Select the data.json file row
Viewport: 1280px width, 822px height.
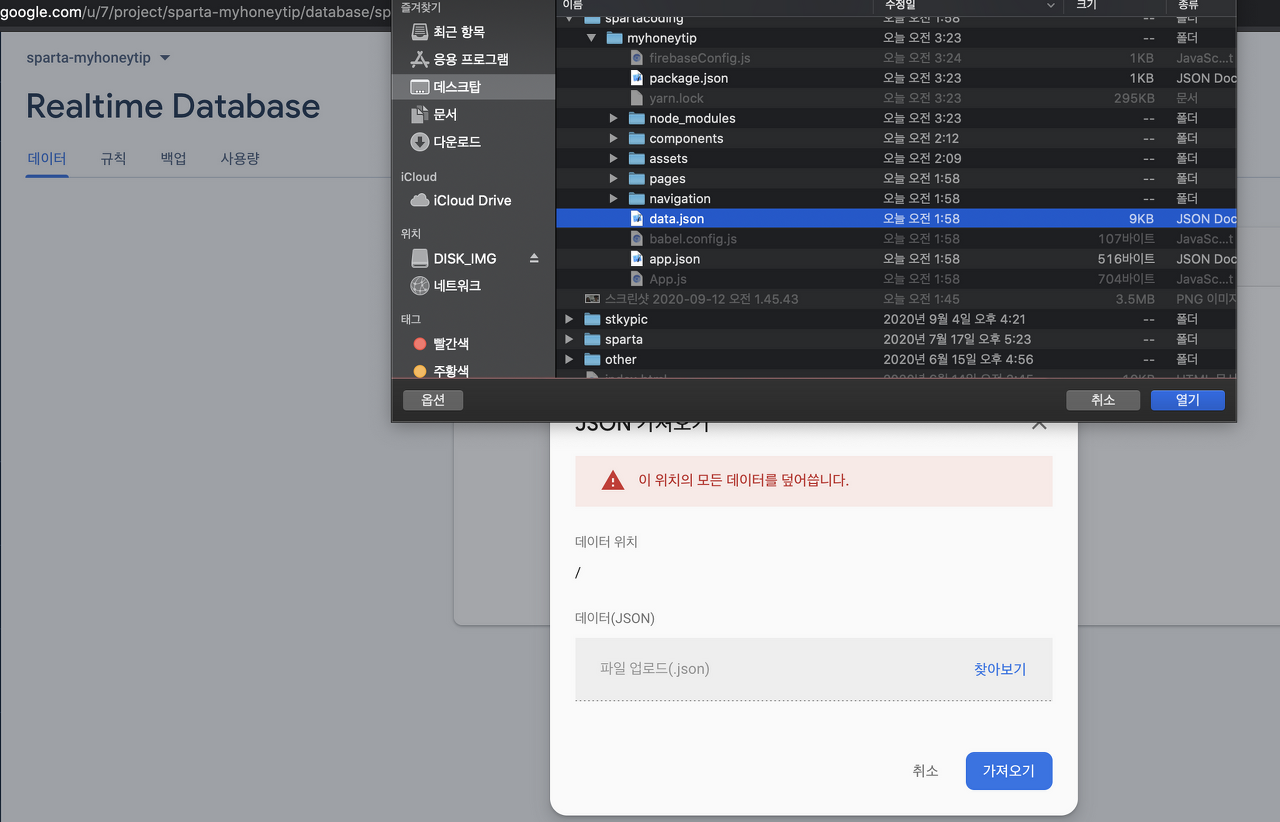[x=896, y=218]
